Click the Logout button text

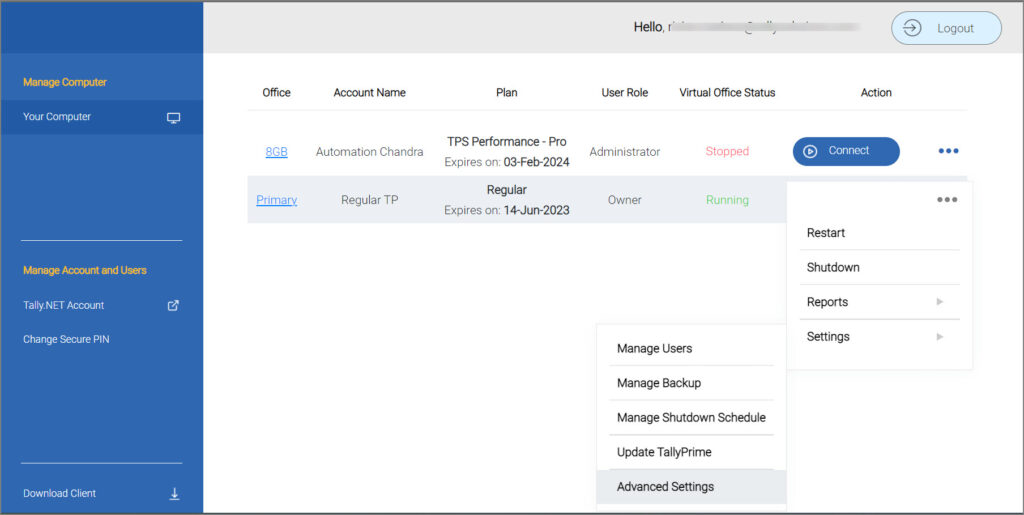coord(955,29)
